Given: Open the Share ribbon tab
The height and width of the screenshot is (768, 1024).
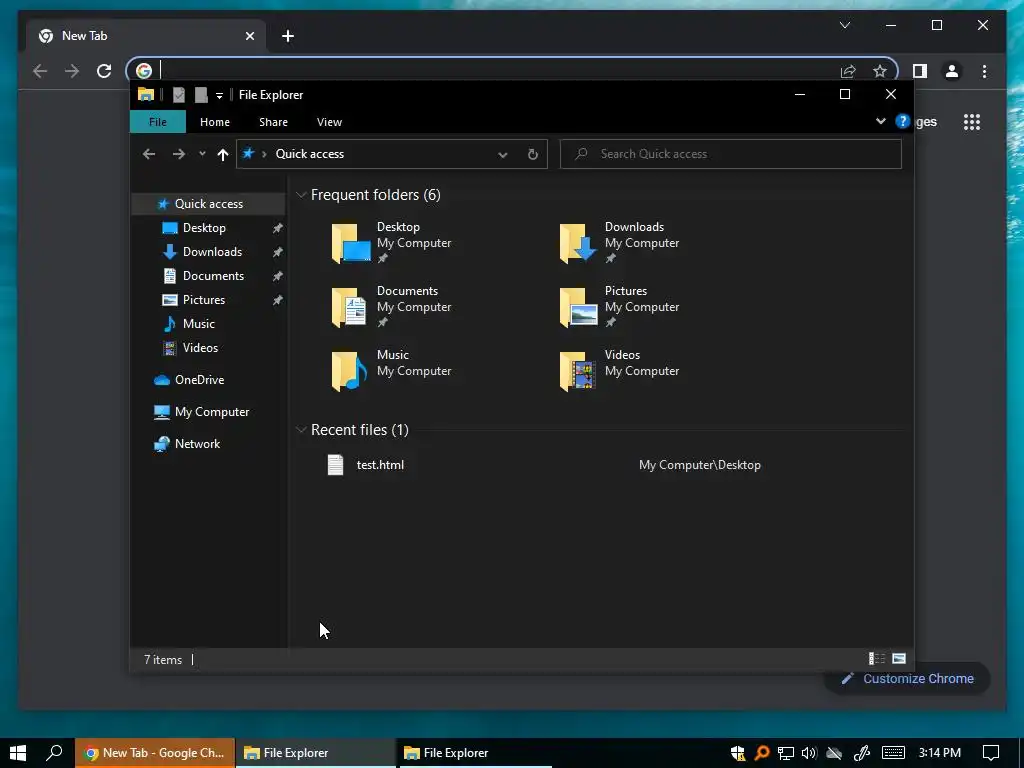Looking at the screenshot, I should point(273,122).
